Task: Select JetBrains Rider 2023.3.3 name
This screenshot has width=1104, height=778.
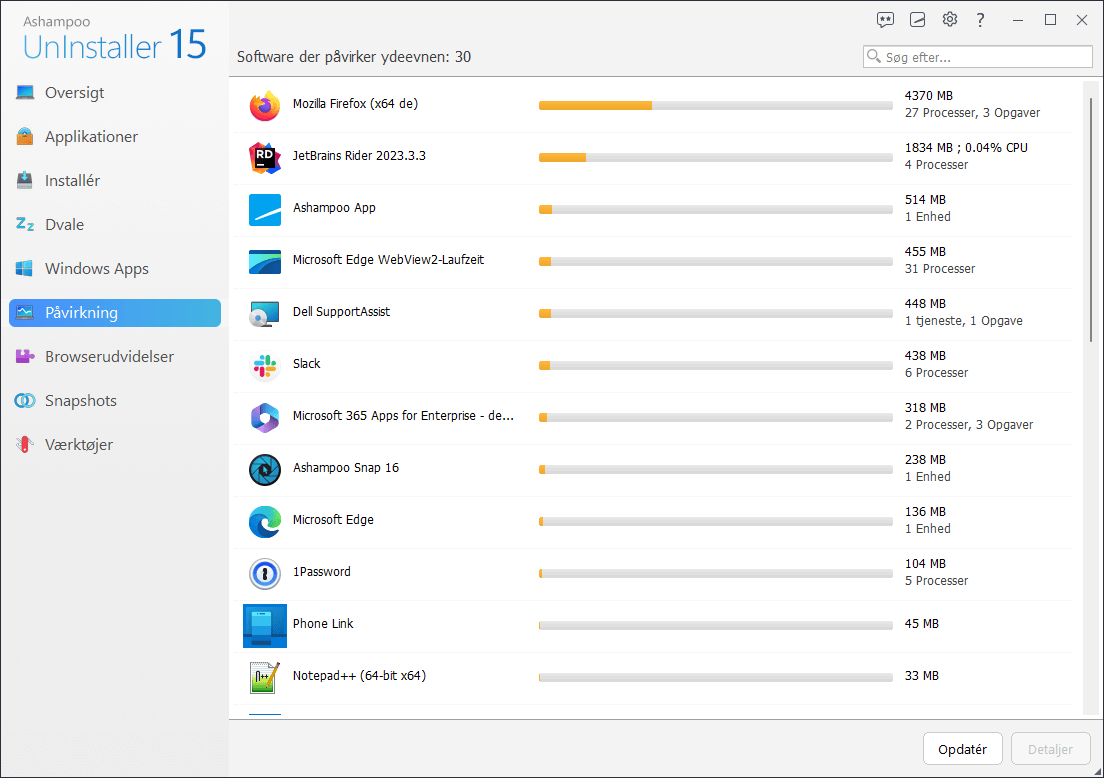Action: coord(359,156)
